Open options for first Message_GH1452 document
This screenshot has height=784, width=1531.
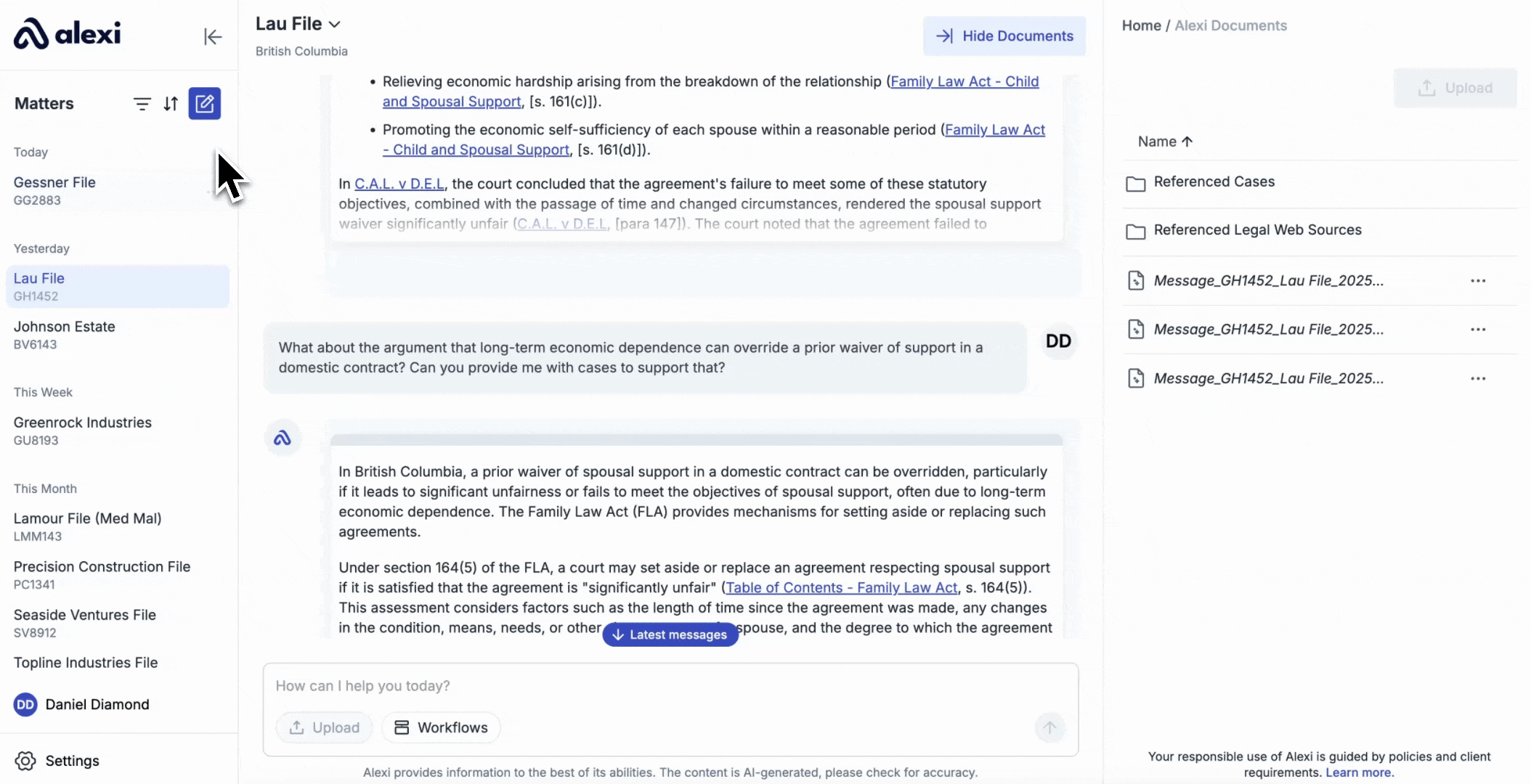(x=1477, y=281)
